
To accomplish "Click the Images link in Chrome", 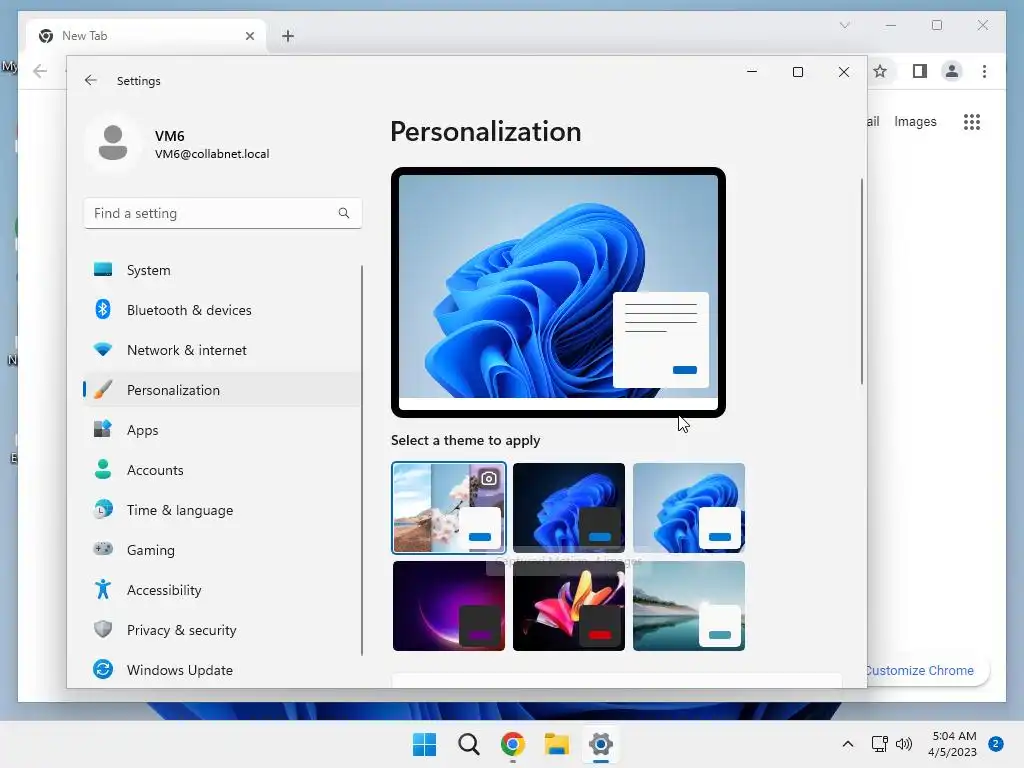I will (915, 121).
